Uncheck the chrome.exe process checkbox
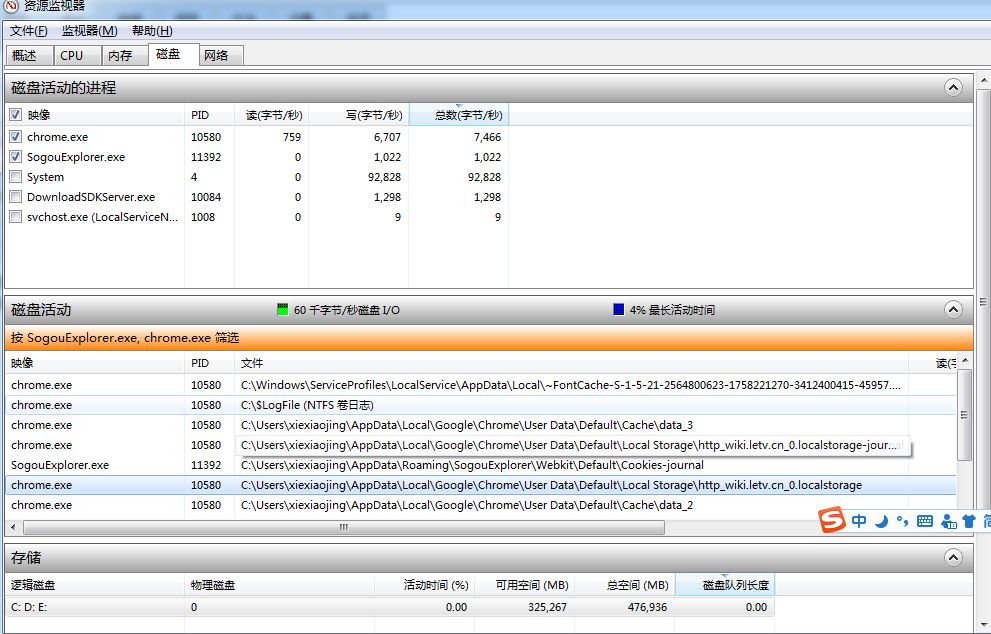Viewport: 991px width, 634px height. tap(16, 137)
